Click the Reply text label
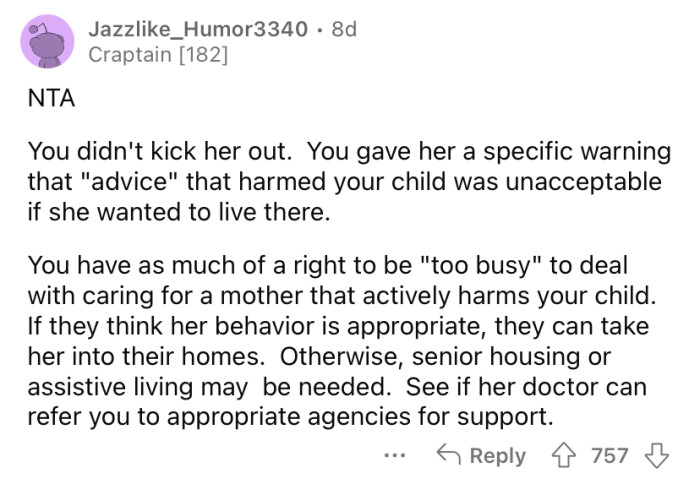Image resolution: width=700 pixels, height=484 pixels. 497,456
